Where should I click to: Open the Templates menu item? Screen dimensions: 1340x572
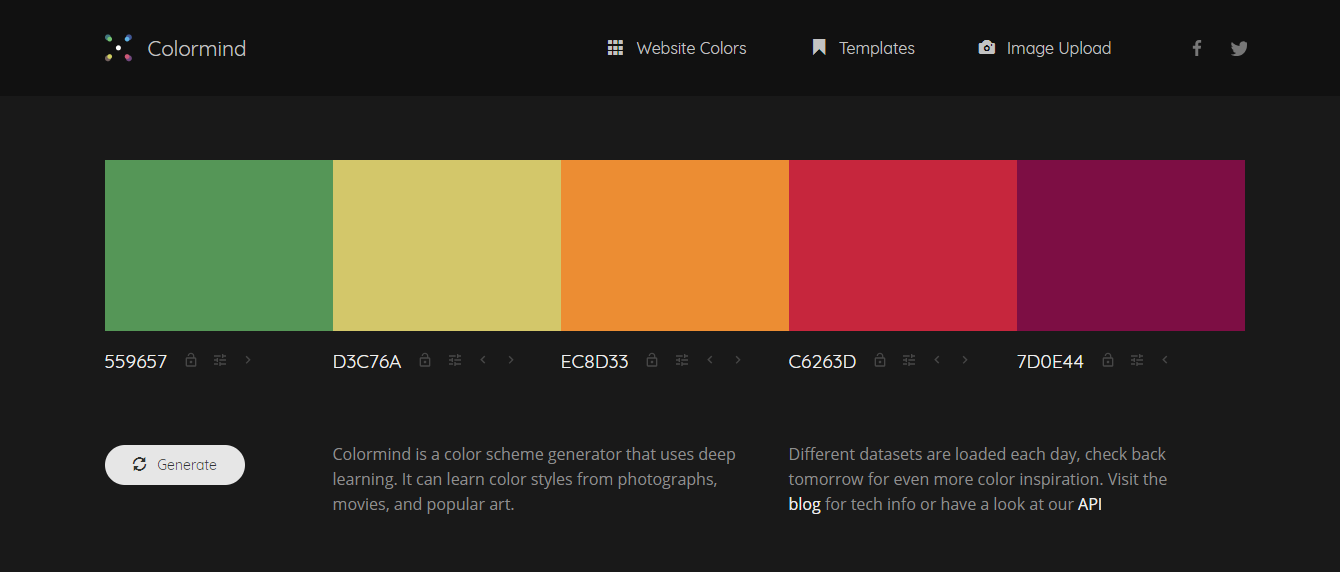863,48
